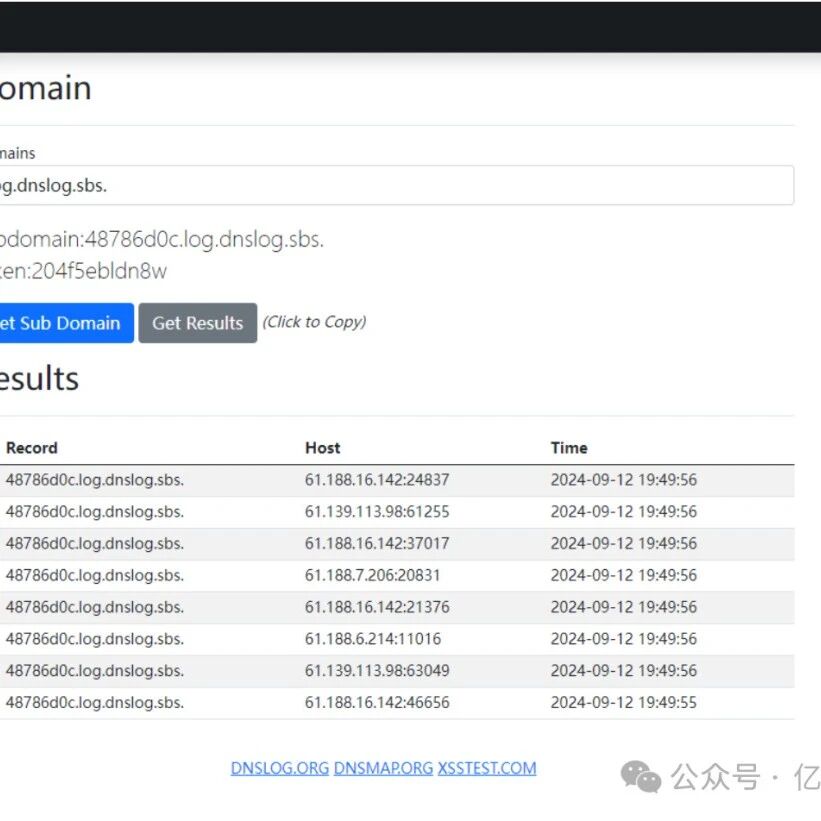
Task: Click the gray Get Results button
Action: [198, 323]
